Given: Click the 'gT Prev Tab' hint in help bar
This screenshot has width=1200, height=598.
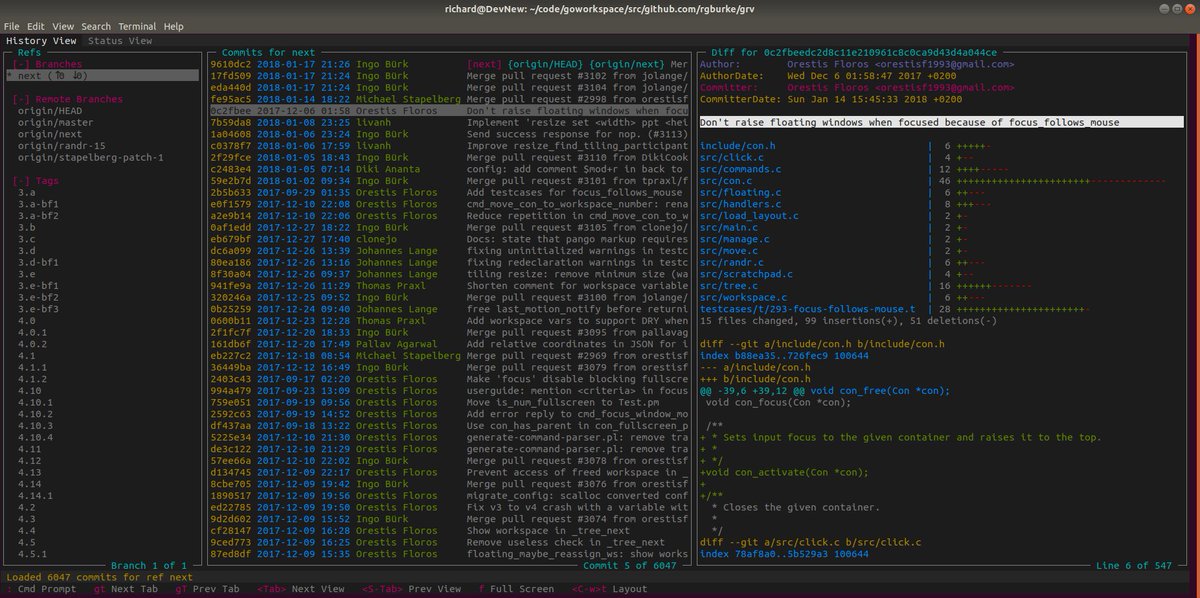Looking at the screenshot, I should pyautogui.click(x=208, y=589).
